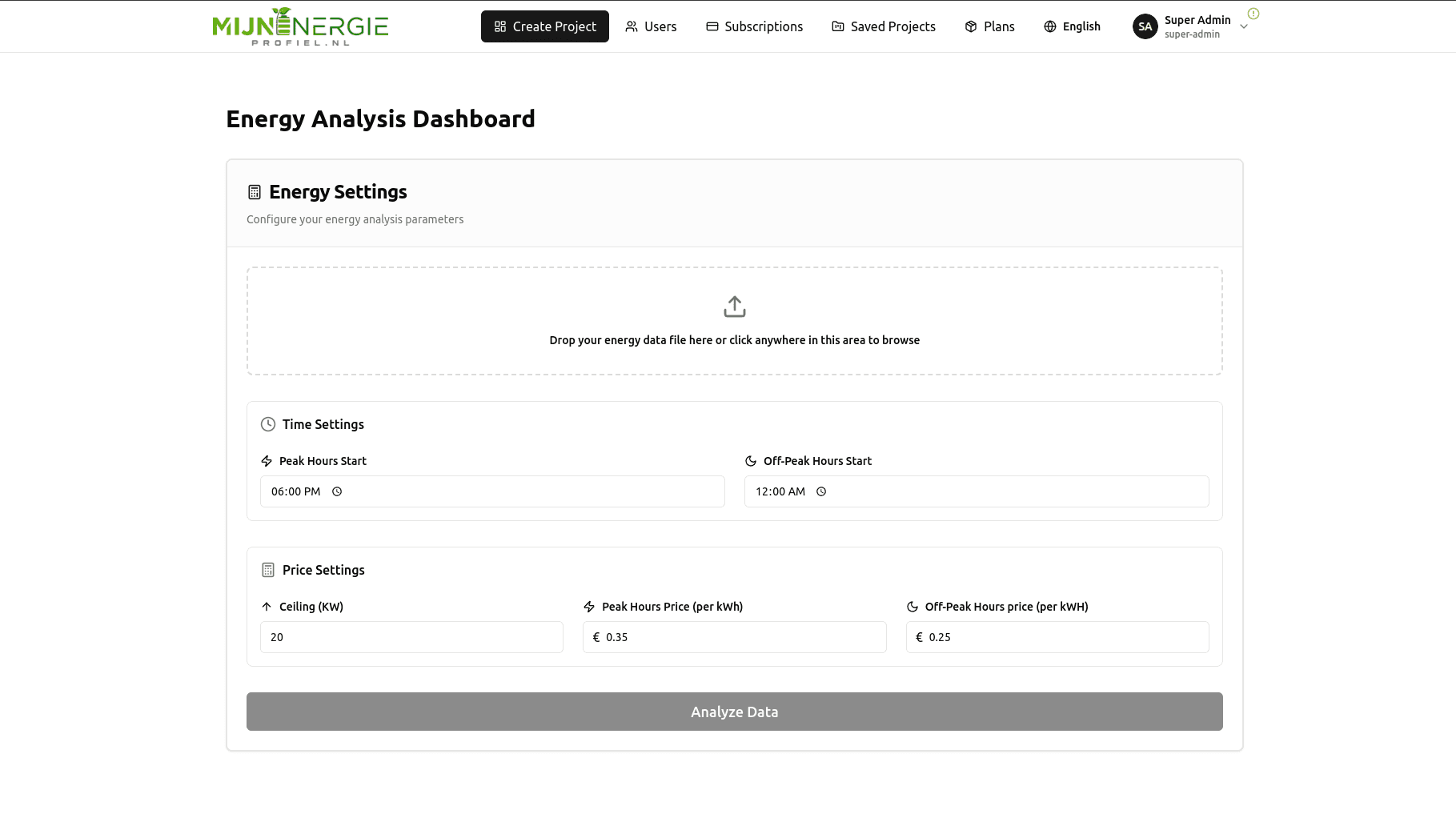Screen dimensions: 1456x838
Task: Click the SA avatar circle
Action: tap(1145, 26)
